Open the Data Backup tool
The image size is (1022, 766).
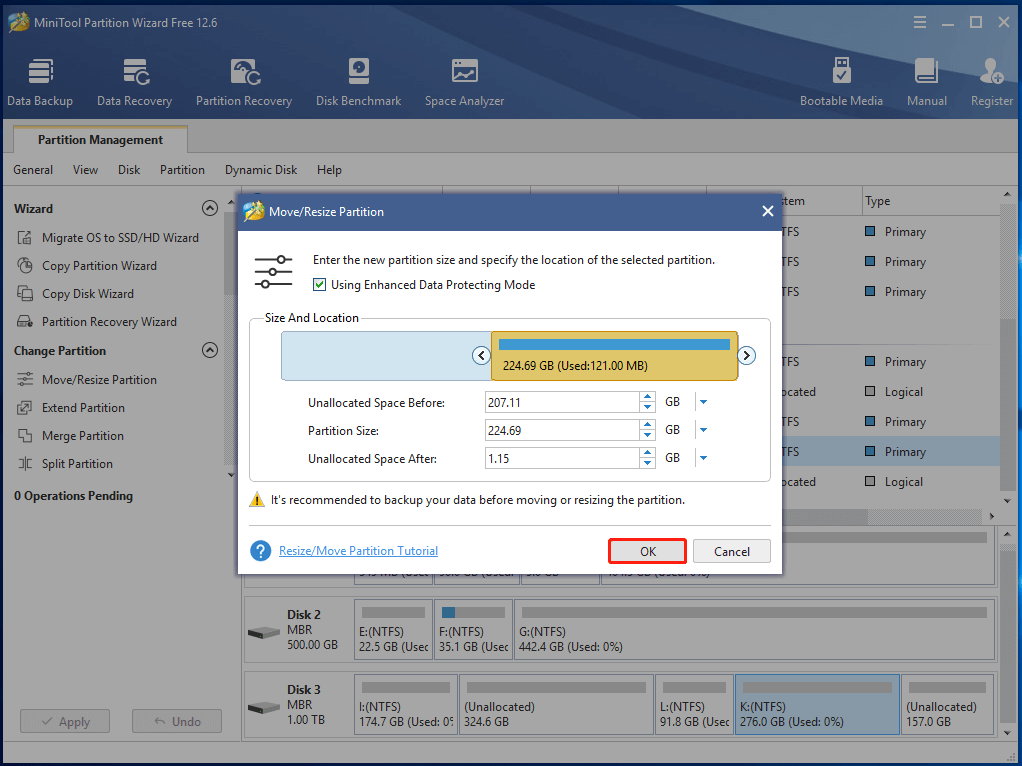[x=40, y=82]
